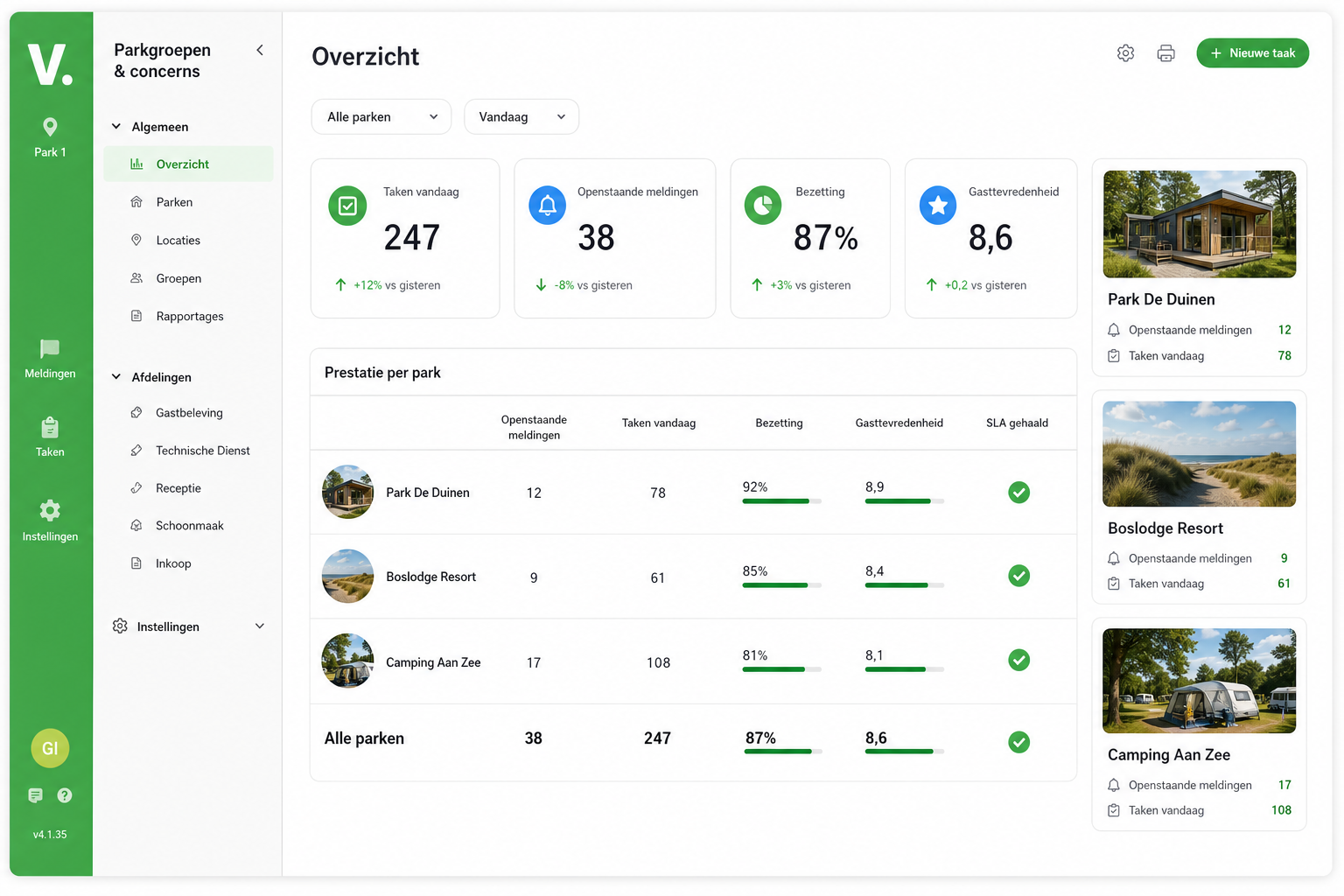Image resolution: width=1344 pixels, height=896 pixels.
Task: Click clipboard icon in Camping Aan Zee card
Action: (1114, 810)
